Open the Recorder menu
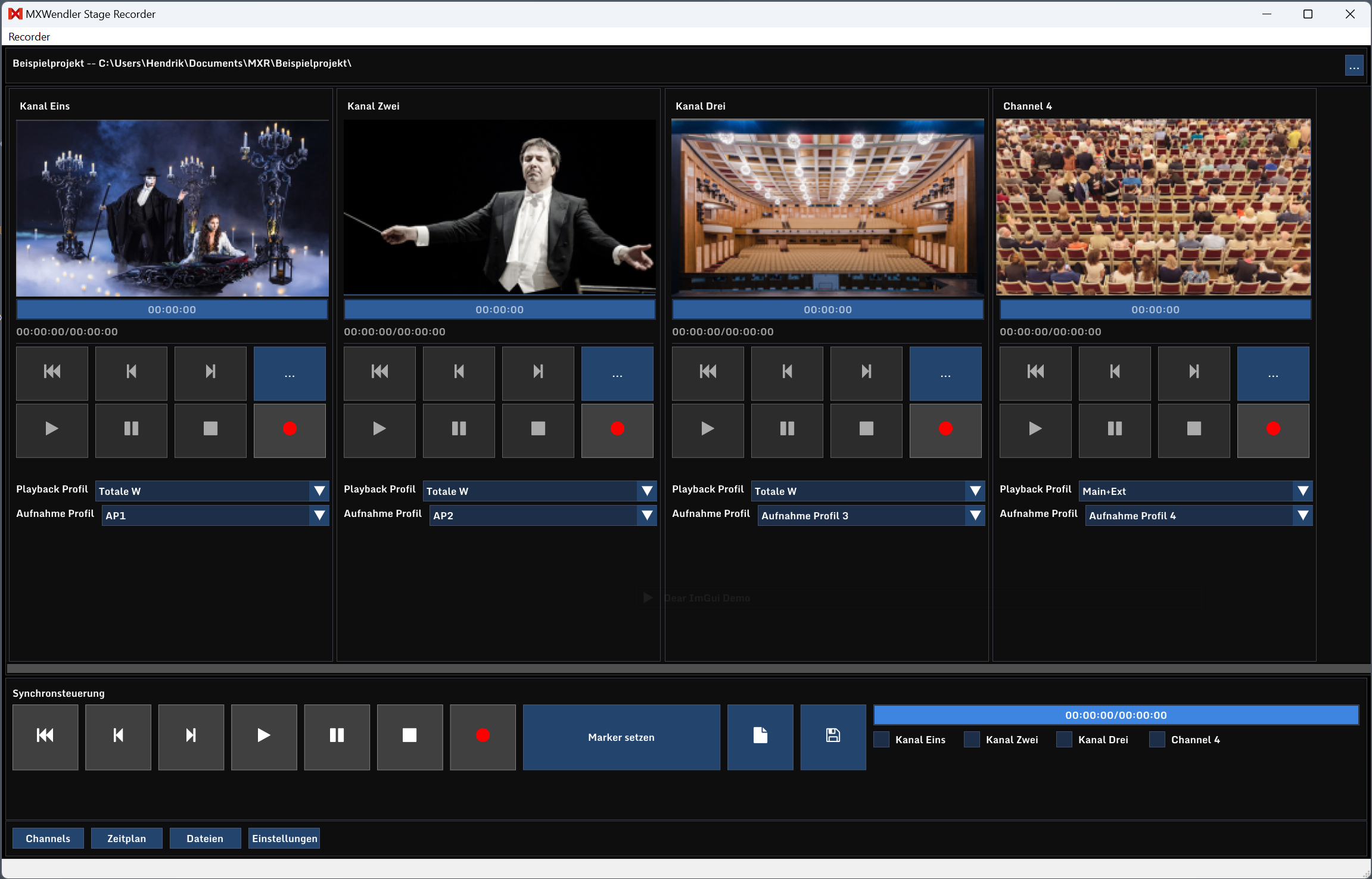Viewport: 1372px width, 879px height. [29, 36]
